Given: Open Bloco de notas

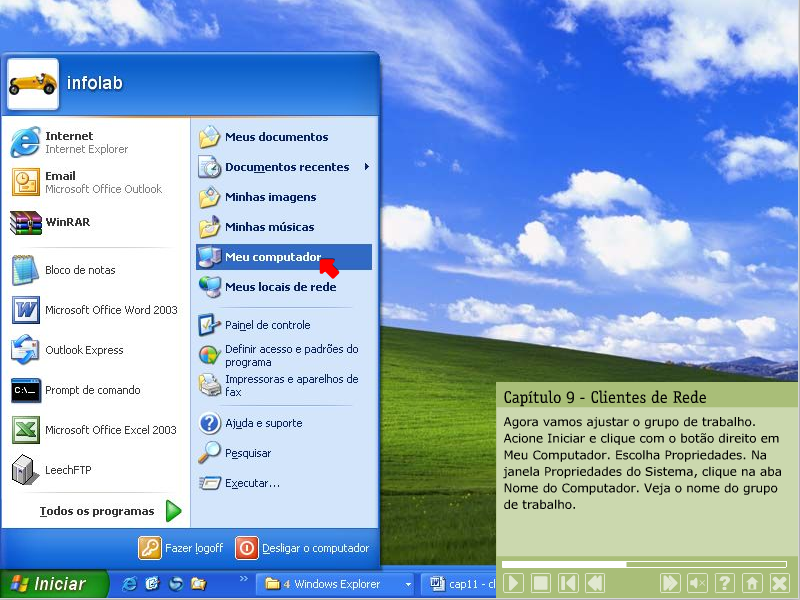Looking at the screenshot, I should pyautogui.click(x=79, y=270).
